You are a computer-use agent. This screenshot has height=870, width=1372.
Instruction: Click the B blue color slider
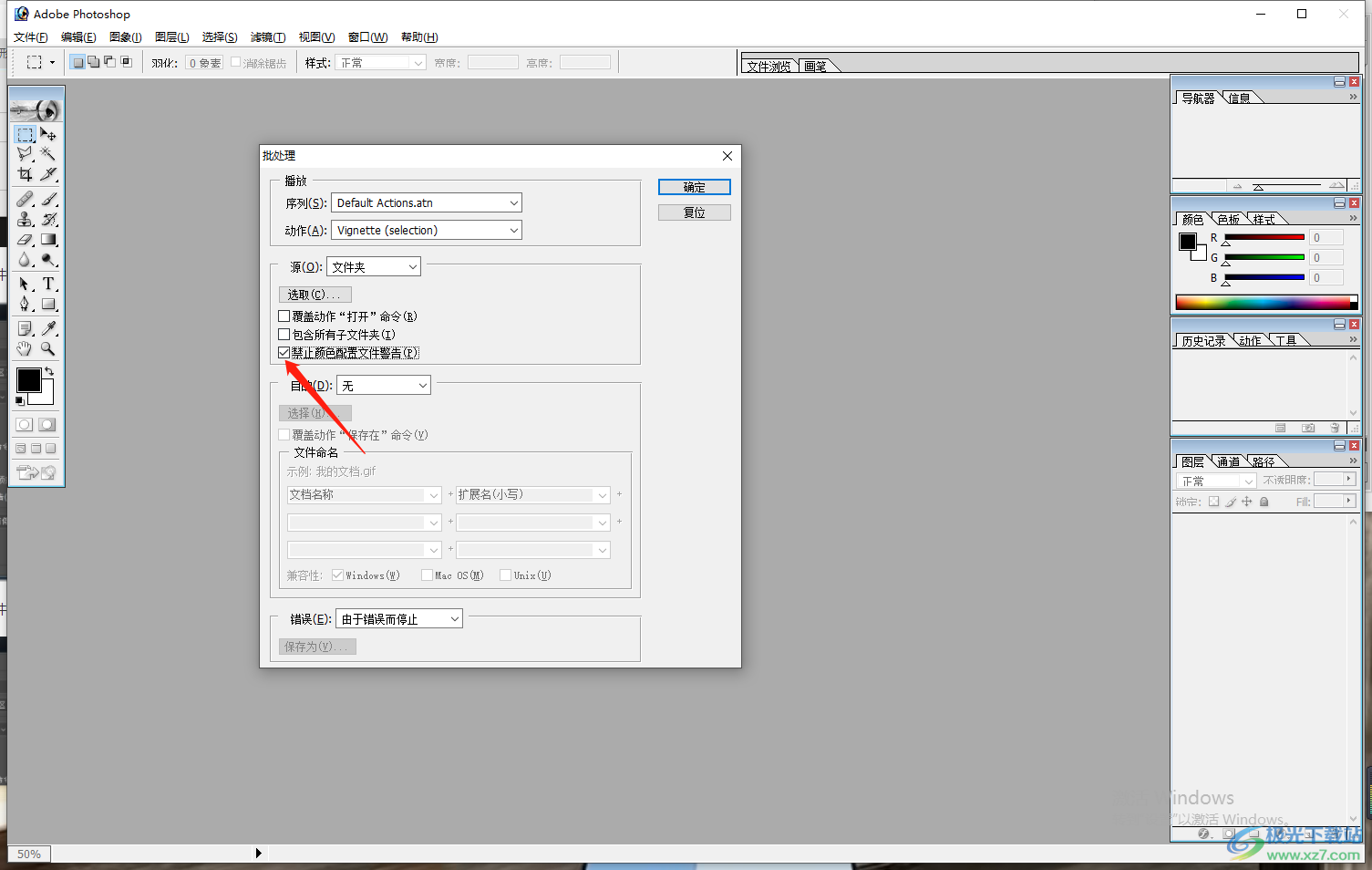coord(1264,278)
